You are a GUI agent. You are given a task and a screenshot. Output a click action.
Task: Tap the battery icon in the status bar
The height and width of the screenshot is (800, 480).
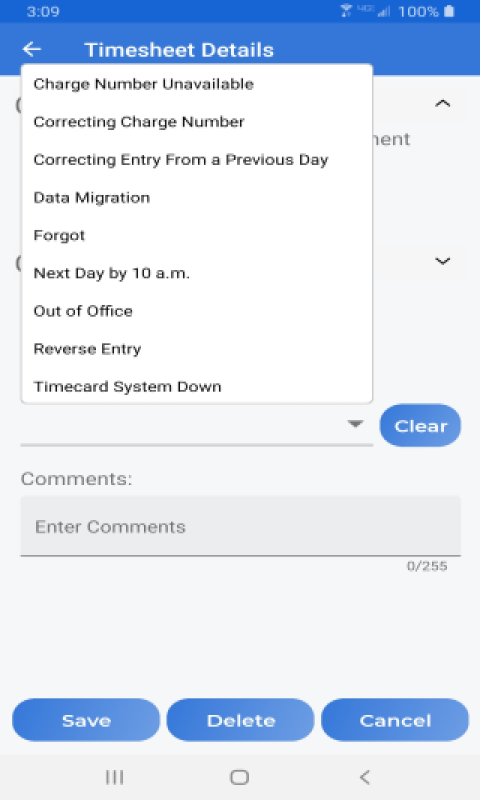tap(449, 11)
